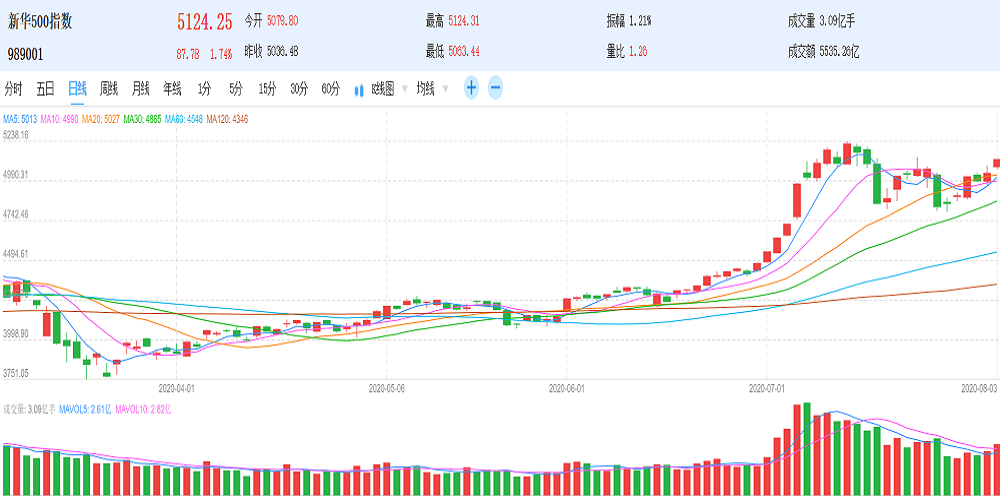This screenshot has width=1000, height=500.
Task: Switch to 周线 weekly view
Action: [x=109, y=88]
